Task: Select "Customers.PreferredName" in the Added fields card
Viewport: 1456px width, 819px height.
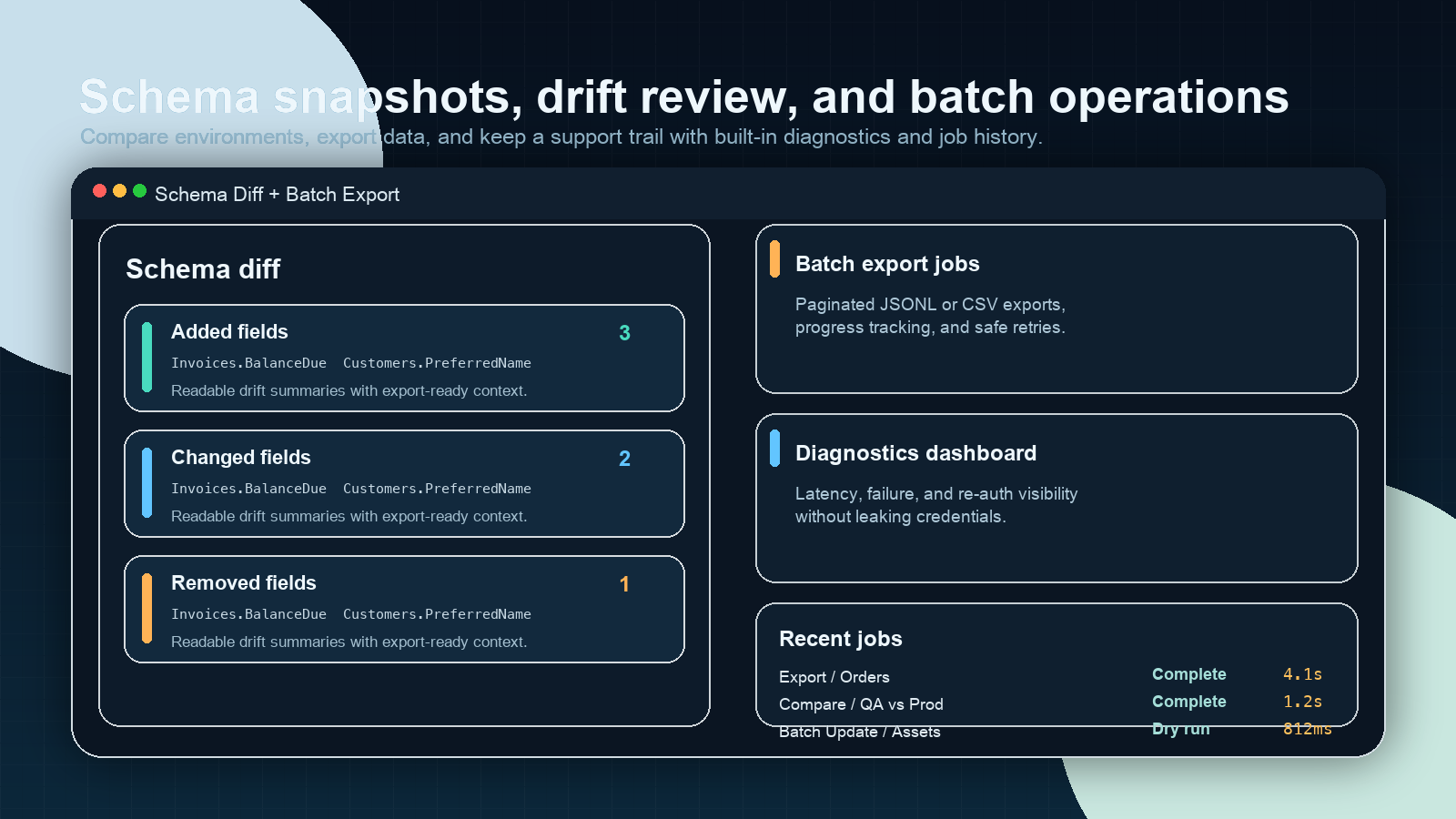Action: point(437,363)
